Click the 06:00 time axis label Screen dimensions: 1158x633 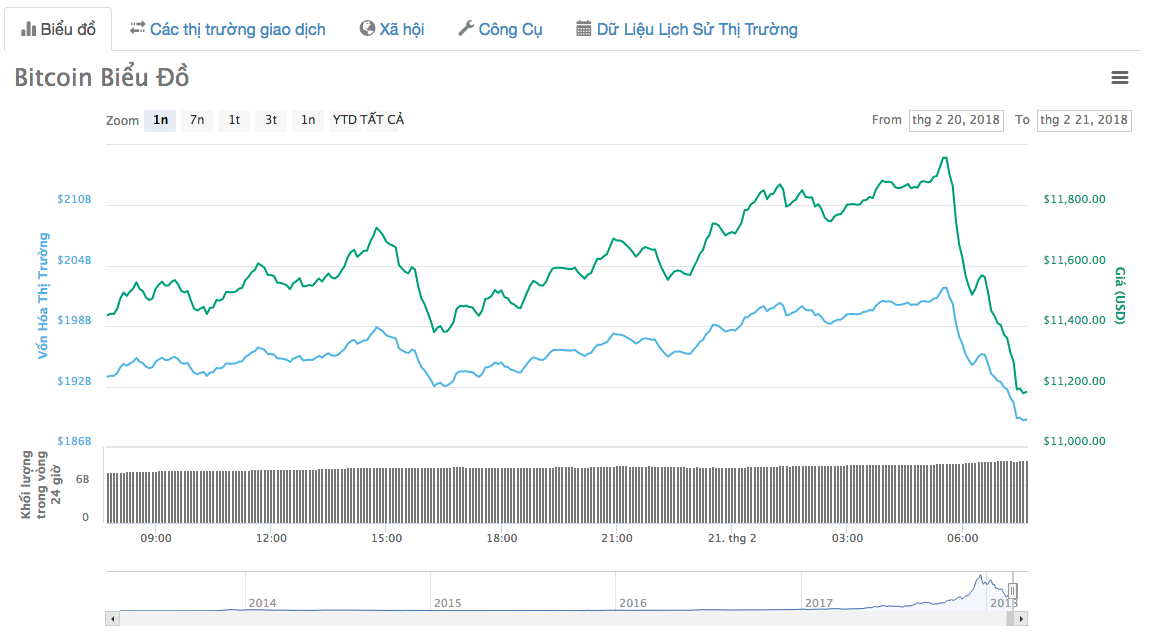[x=962, y=538]
